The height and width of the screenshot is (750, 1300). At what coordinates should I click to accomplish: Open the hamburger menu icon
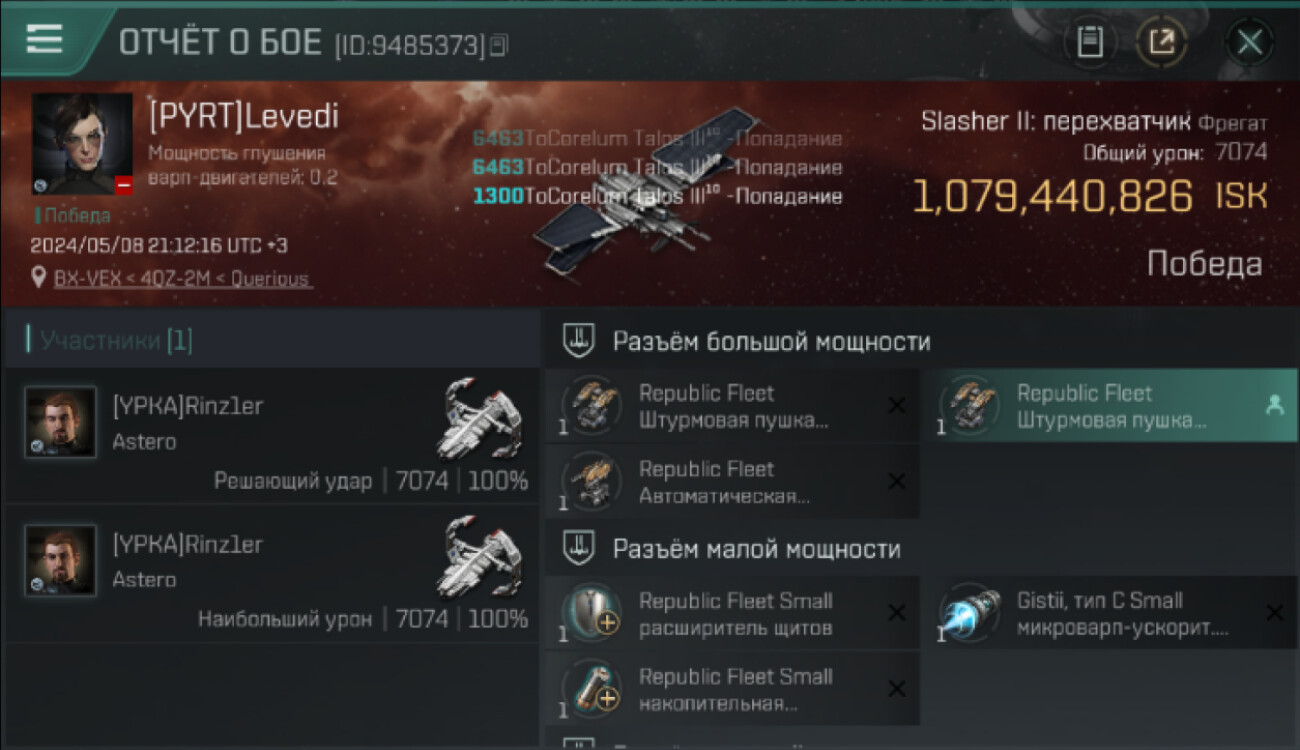click(44, 40)
